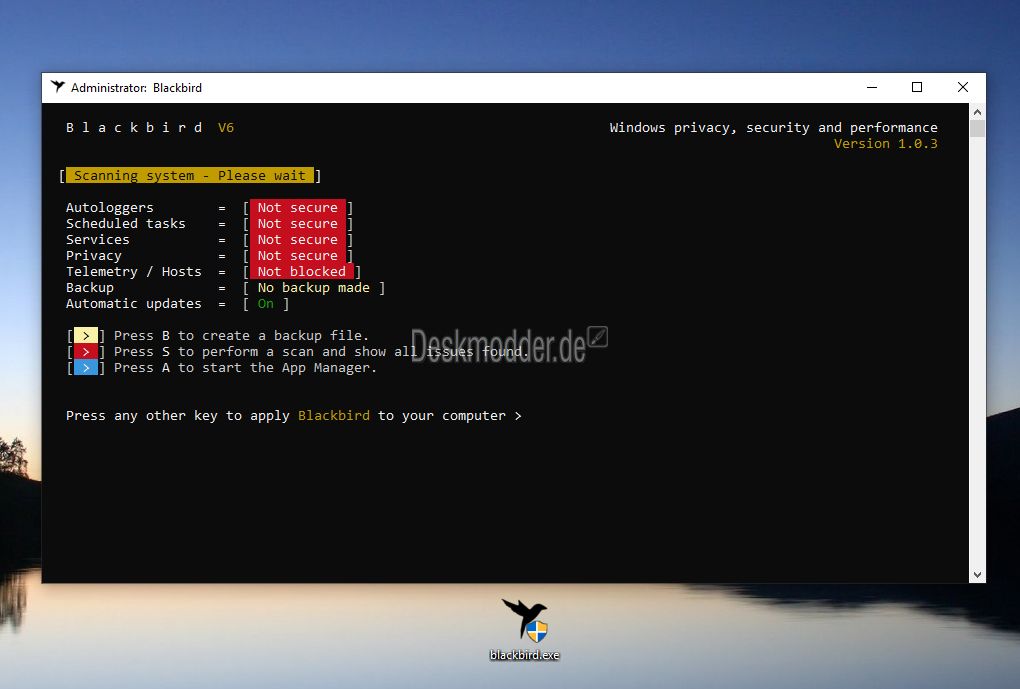Click the red arrow marker for scan

point(85,352)
